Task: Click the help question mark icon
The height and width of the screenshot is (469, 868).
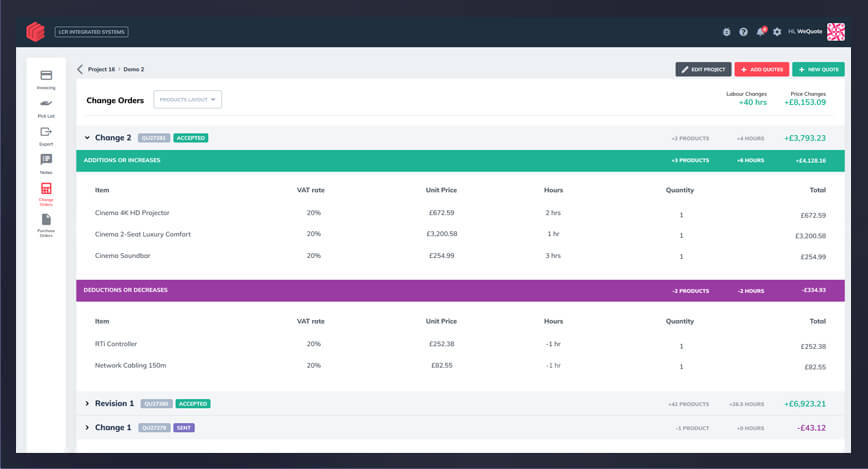Action: coord(743,32)
